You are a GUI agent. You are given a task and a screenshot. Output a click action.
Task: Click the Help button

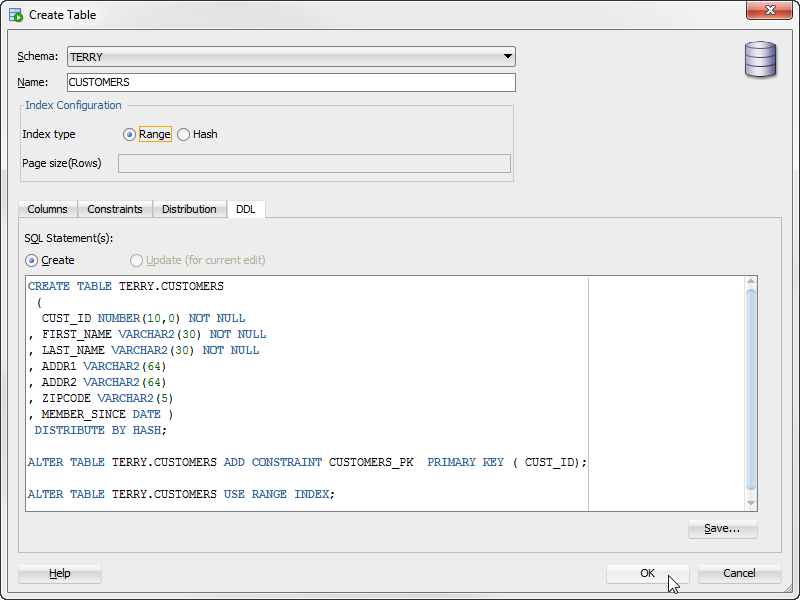[x=60, y=573]
